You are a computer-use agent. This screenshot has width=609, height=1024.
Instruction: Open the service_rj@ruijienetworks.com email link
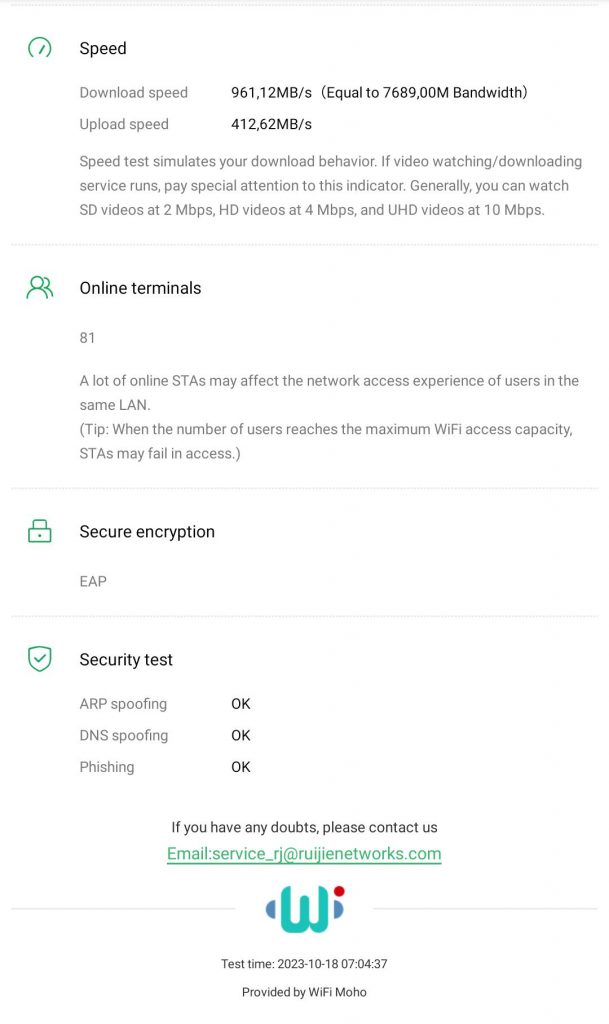click(304, 854)
